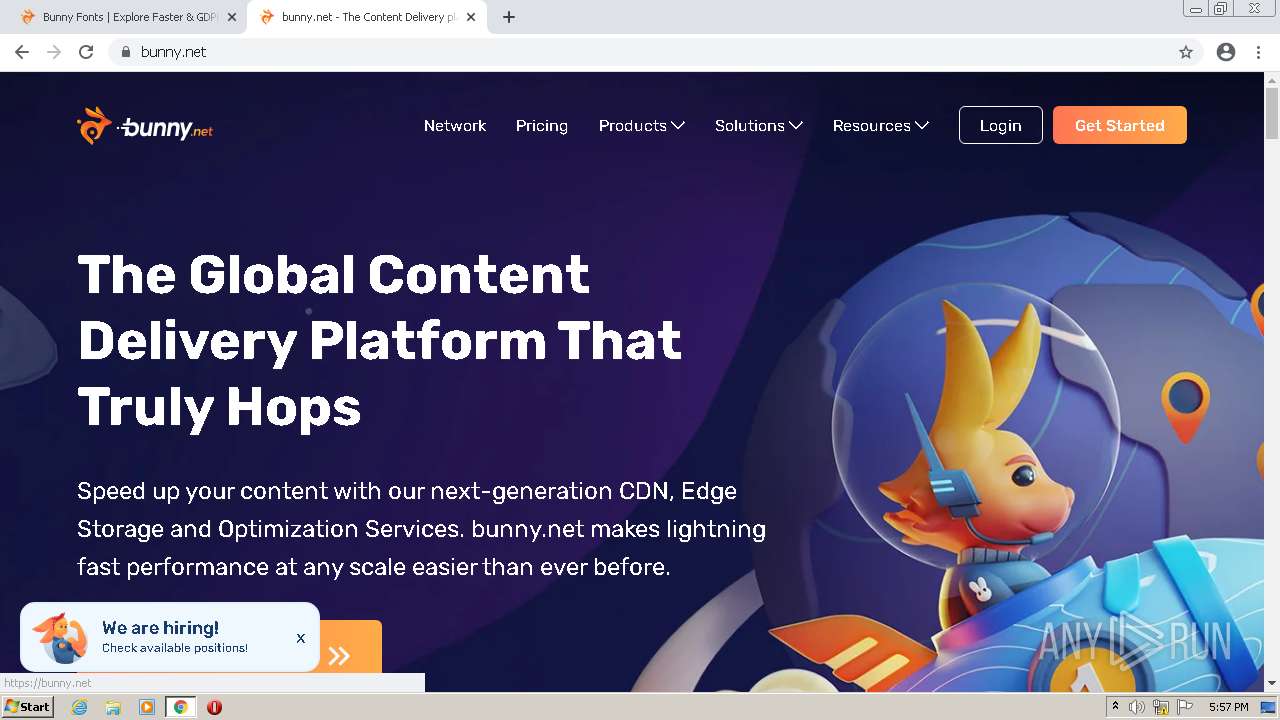
Task: Switch to the Bunny Fonts tab
Action: click(125, 17)
